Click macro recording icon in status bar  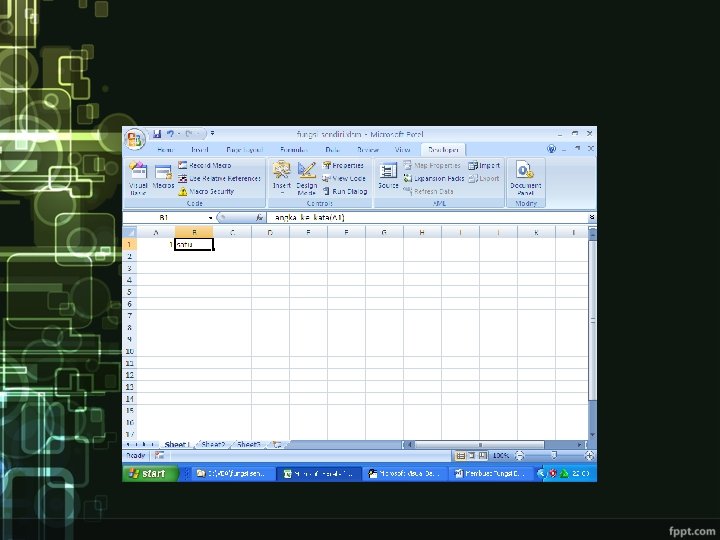159,456
